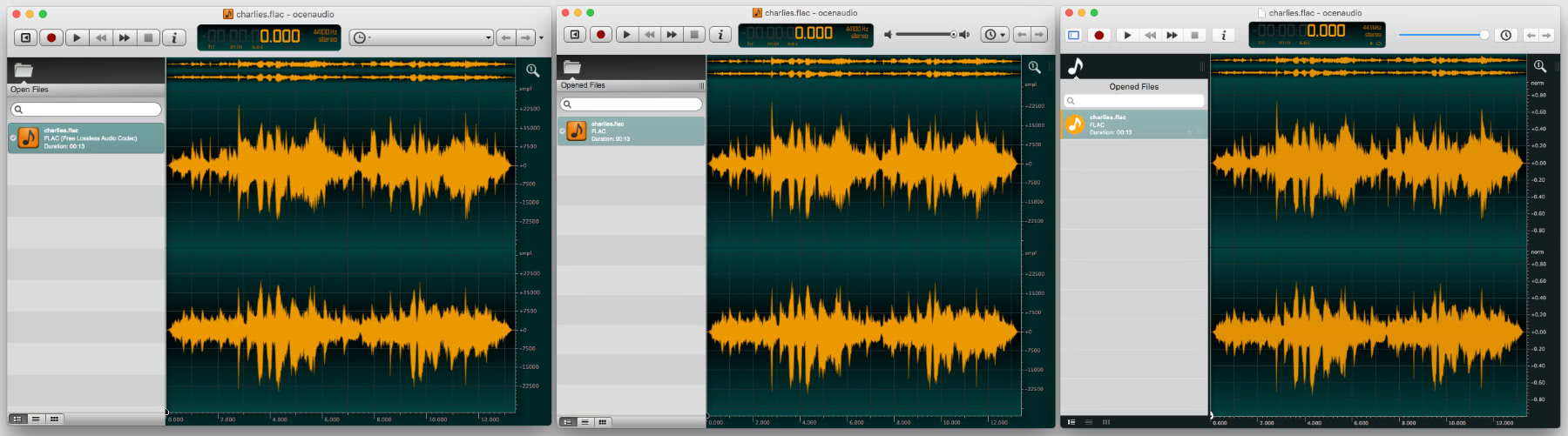Click music note icon in right window sidebar

pyautogui.click(x=1076, y=66)
